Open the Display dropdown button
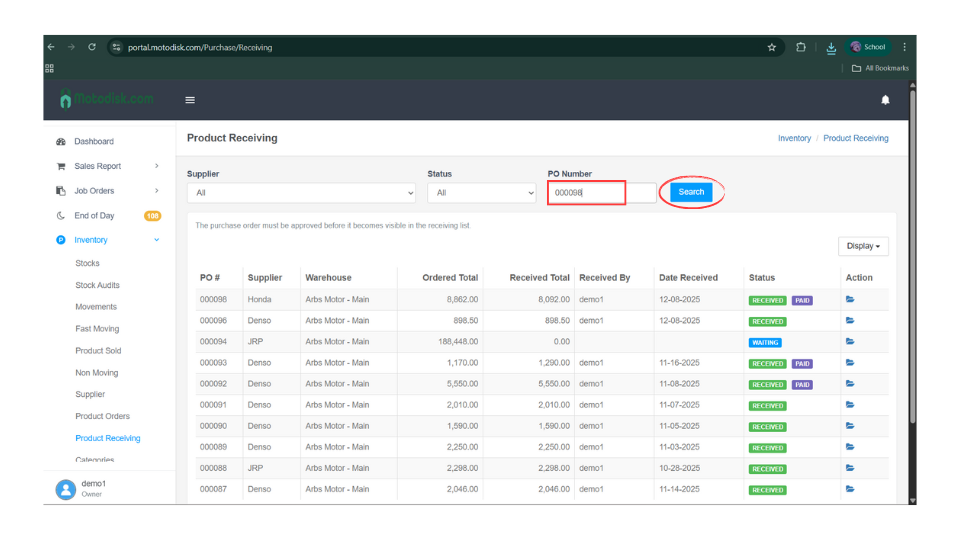 863,246
